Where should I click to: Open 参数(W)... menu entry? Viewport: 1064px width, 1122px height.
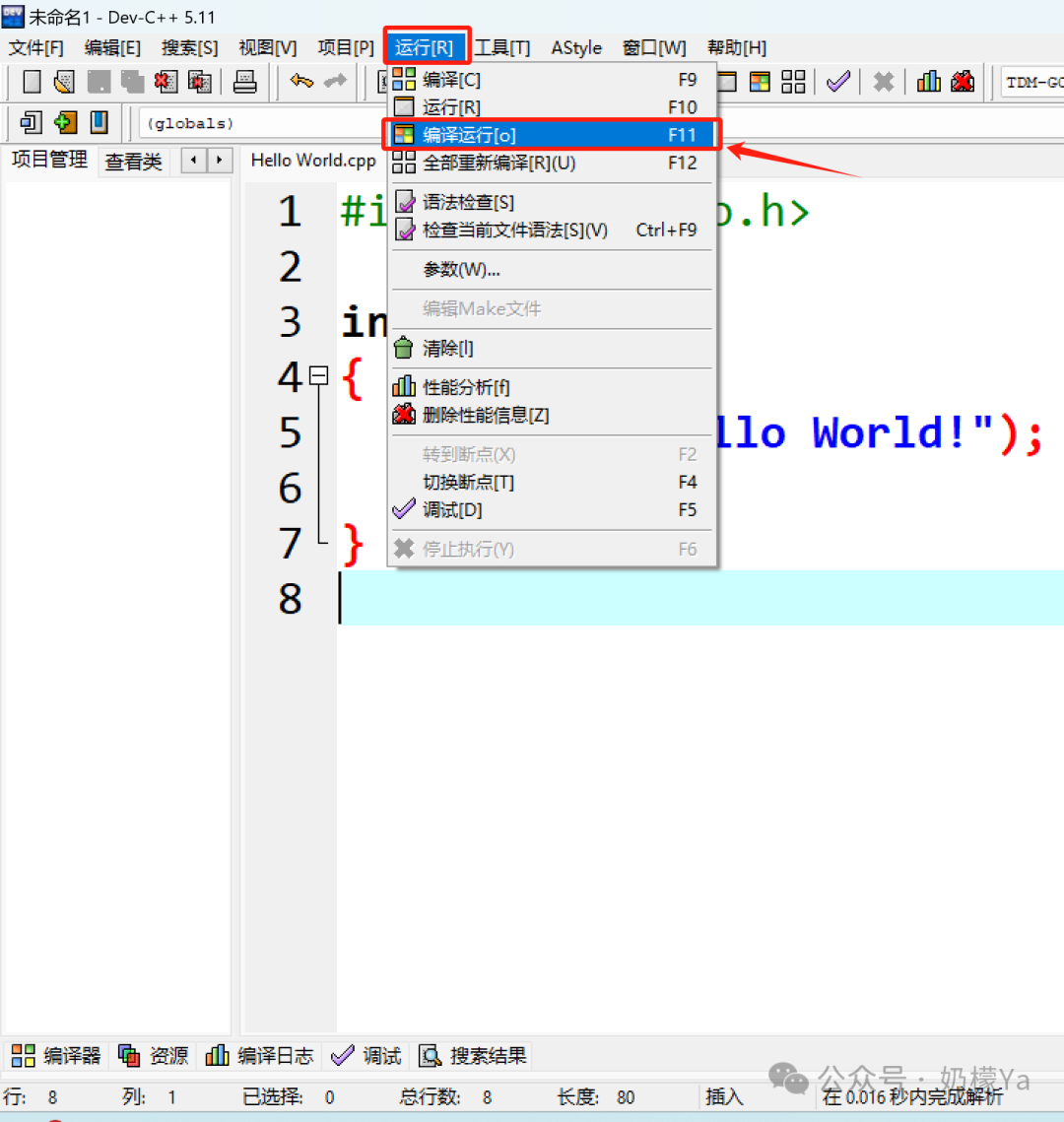[x=552, y=270]
